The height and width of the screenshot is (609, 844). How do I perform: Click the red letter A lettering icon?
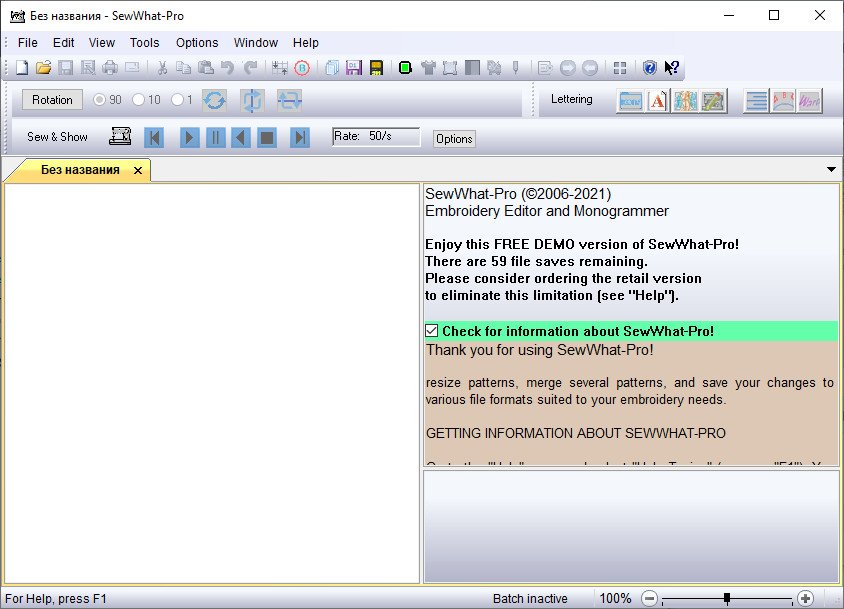[x=658, y=101]
